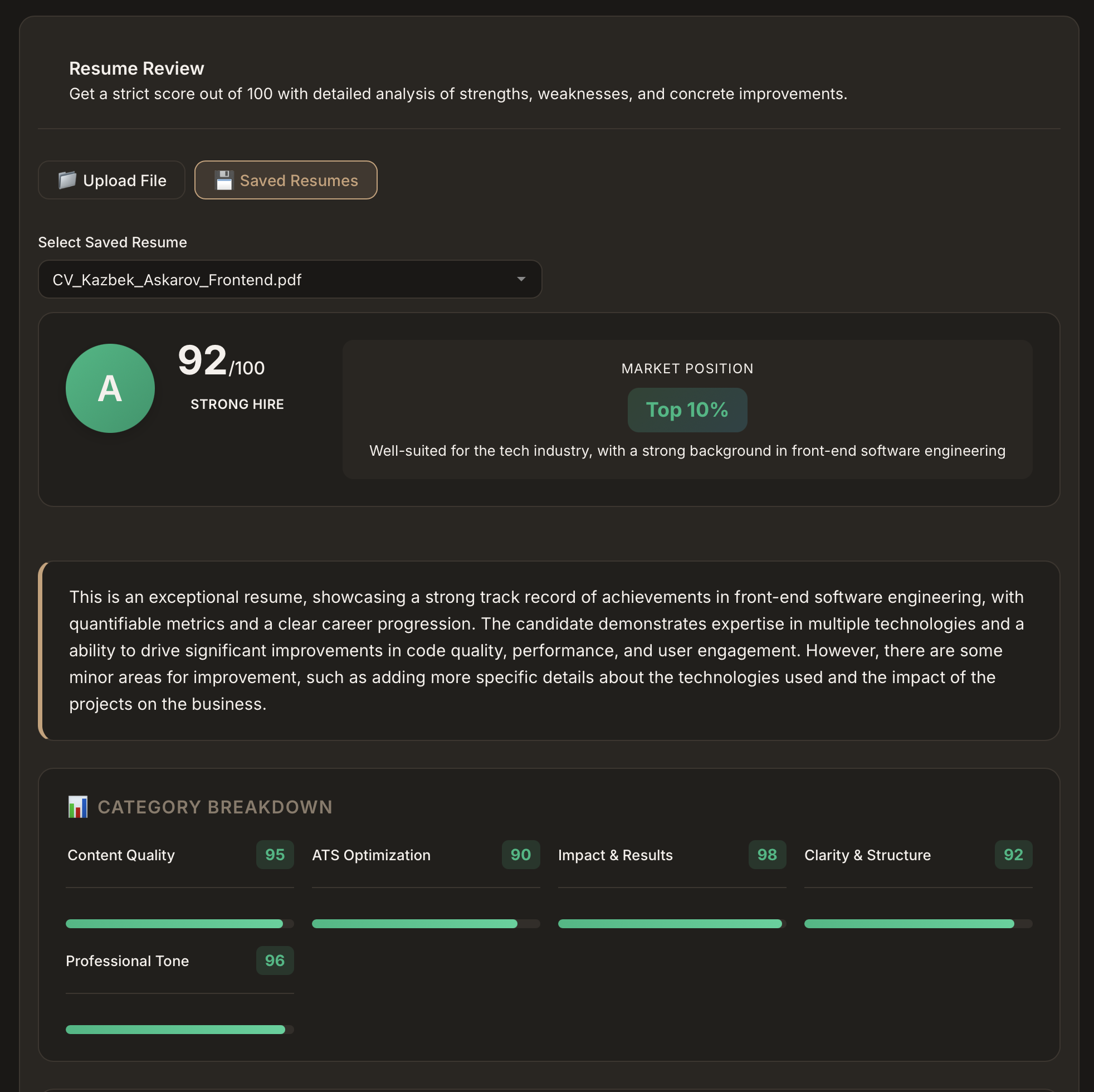Select the green grade A badge
Image resolution: width=1094 pixels, height=1092 pixels.
tap(110, 388)
